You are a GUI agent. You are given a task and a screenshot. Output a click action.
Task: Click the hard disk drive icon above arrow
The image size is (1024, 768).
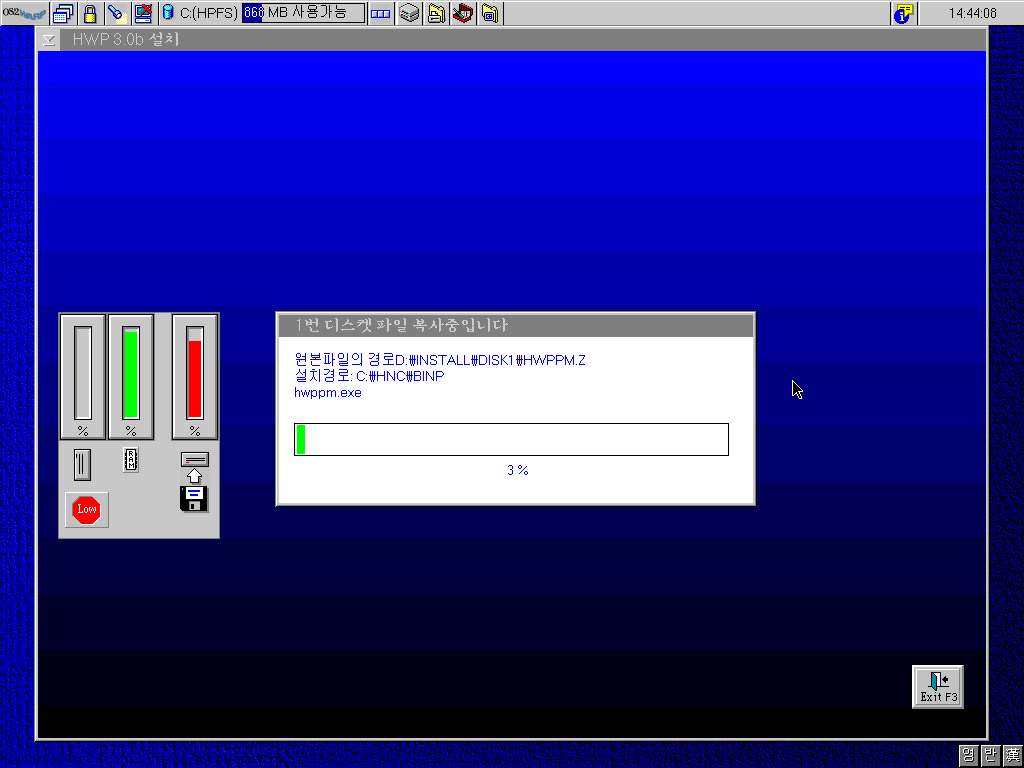click(x=195, y=460)
